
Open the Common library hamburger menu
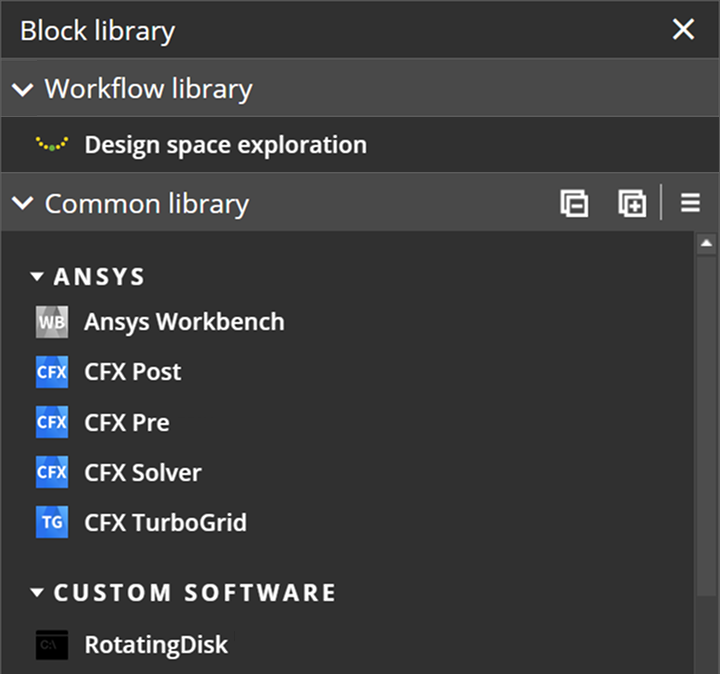coord(690,202)
